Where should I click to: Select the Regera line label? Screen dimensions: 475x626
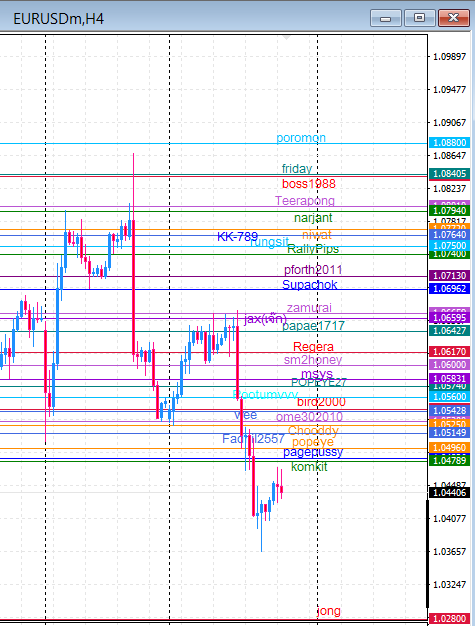click(313, 347)
